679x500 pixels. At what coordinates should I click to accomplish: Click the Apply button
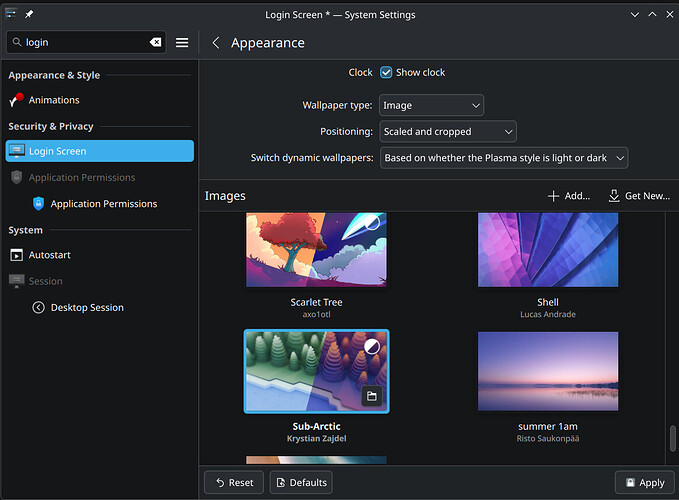(x=643, y=482)
